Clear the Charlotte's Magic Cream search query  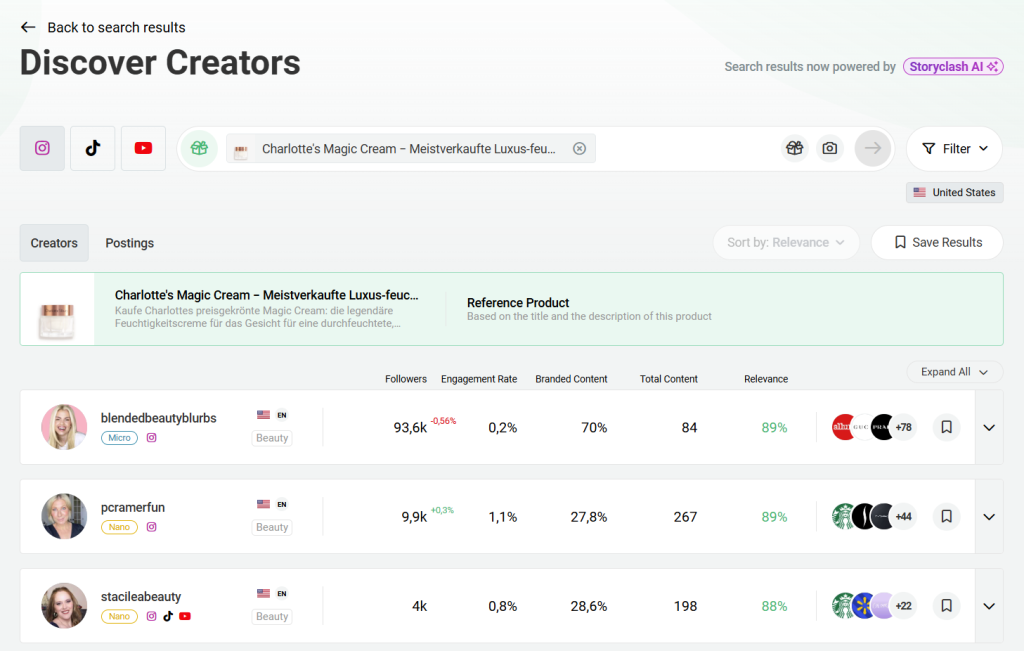point(579,147)
